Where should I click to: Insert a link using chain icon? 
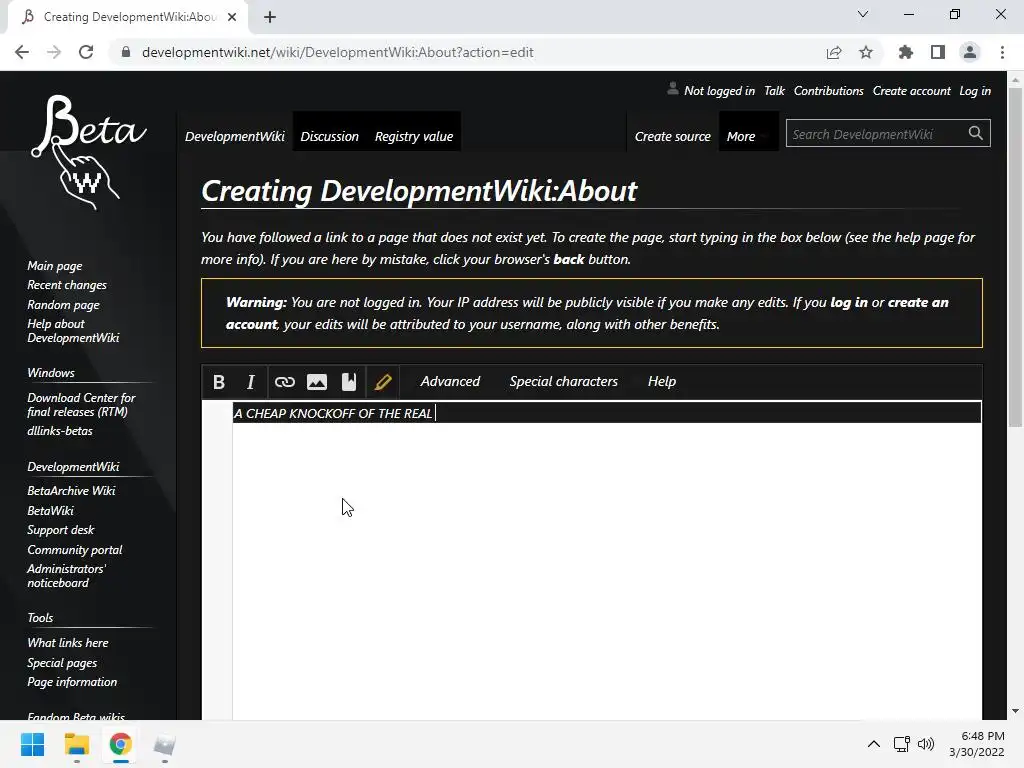[x=285, y=382]
